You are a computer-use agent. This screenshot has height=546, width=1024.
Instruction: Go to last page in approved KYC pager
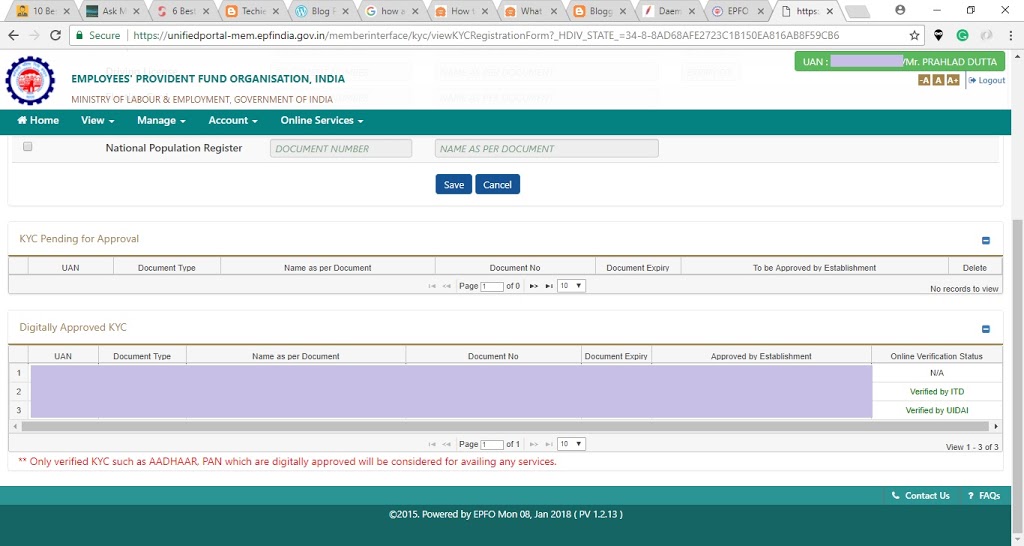coord(549,444)
